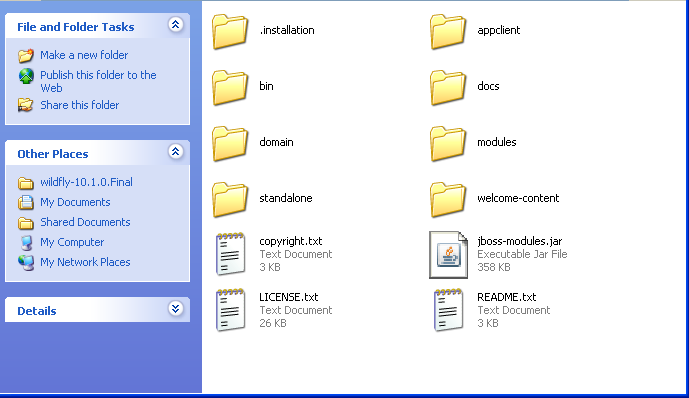Image resolution: width=689 pixels, height=398 pixels.
Task: Select the copyright.txt notepad icon
Action: click(230, 254)
